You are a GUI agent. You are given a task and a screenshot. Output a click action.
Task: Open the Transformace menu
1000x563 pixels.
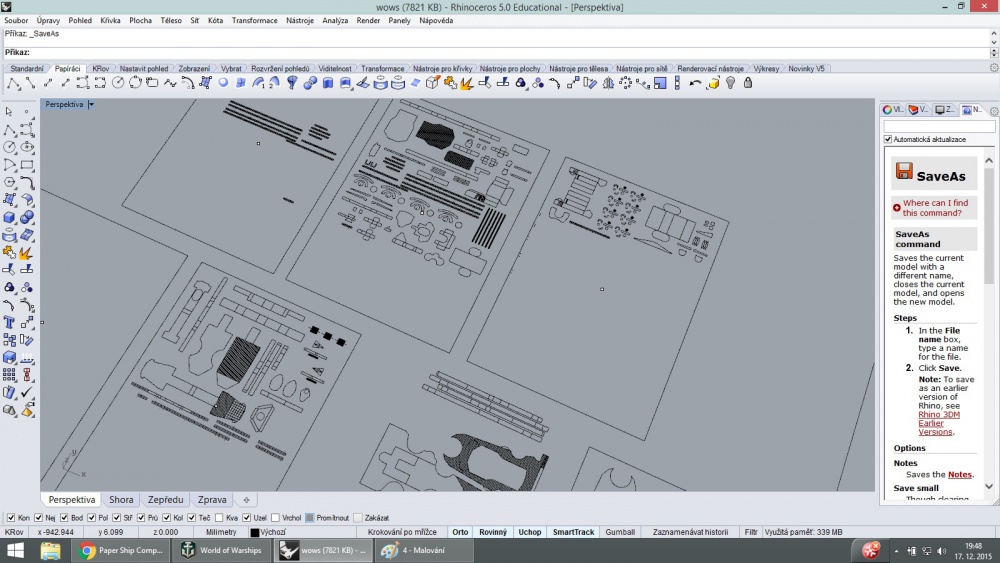coord(254,20)
